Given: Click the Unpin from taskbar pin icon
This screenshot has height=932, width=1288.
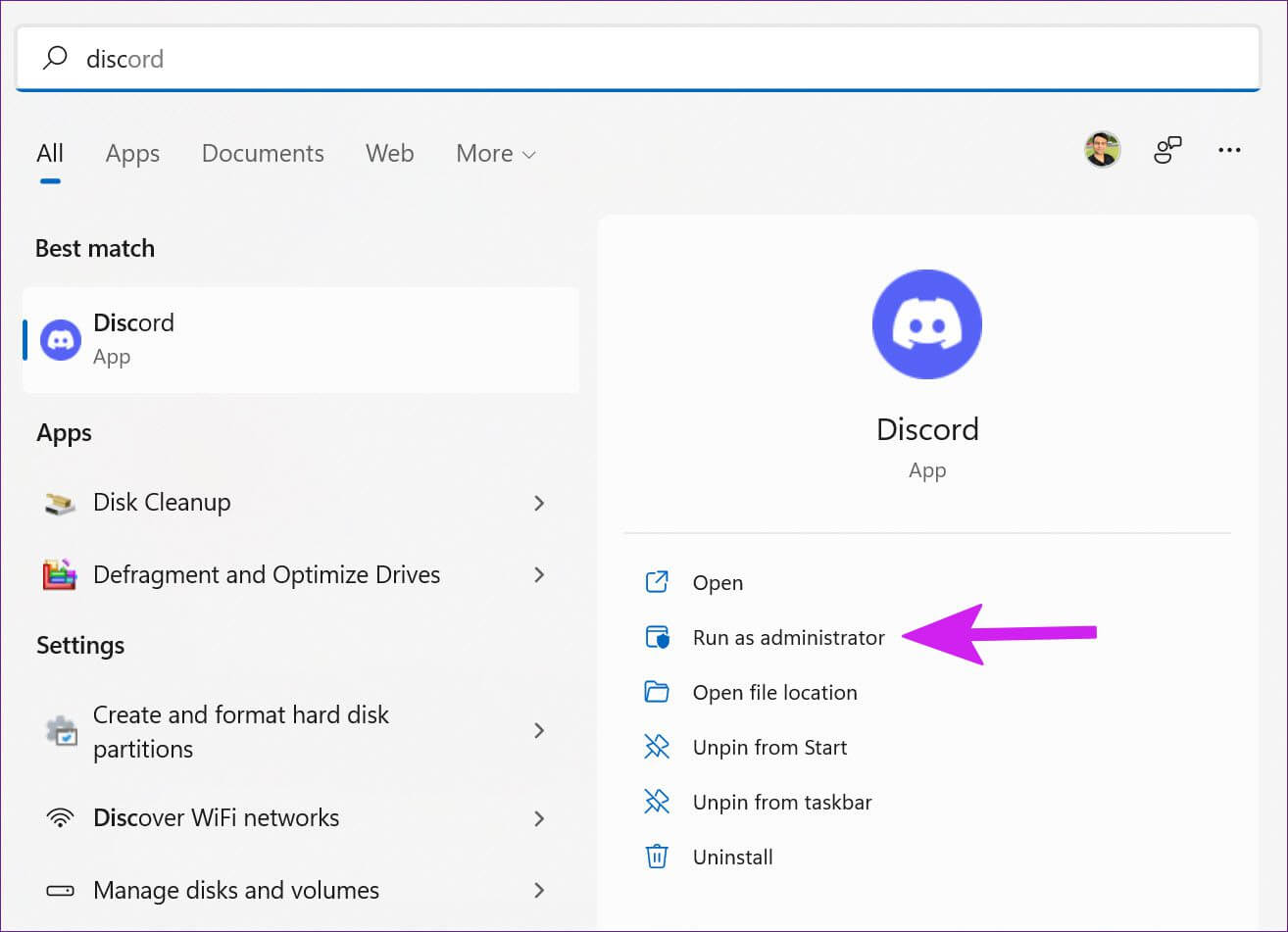Looking at the screenshot, I should click(x=656, y=802).
